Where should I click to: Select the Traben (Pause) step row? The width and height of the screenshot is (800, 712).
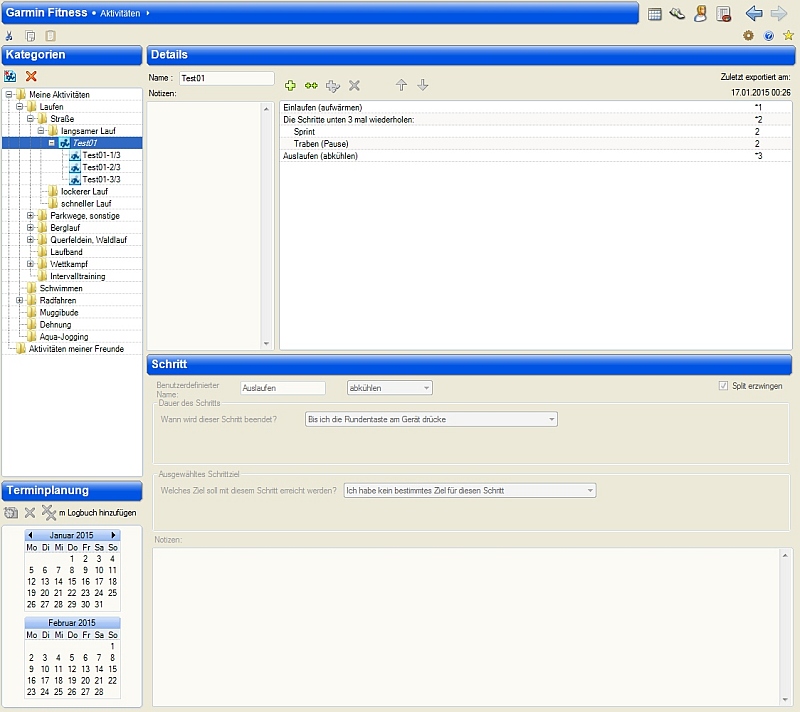[x=321, y=144]
